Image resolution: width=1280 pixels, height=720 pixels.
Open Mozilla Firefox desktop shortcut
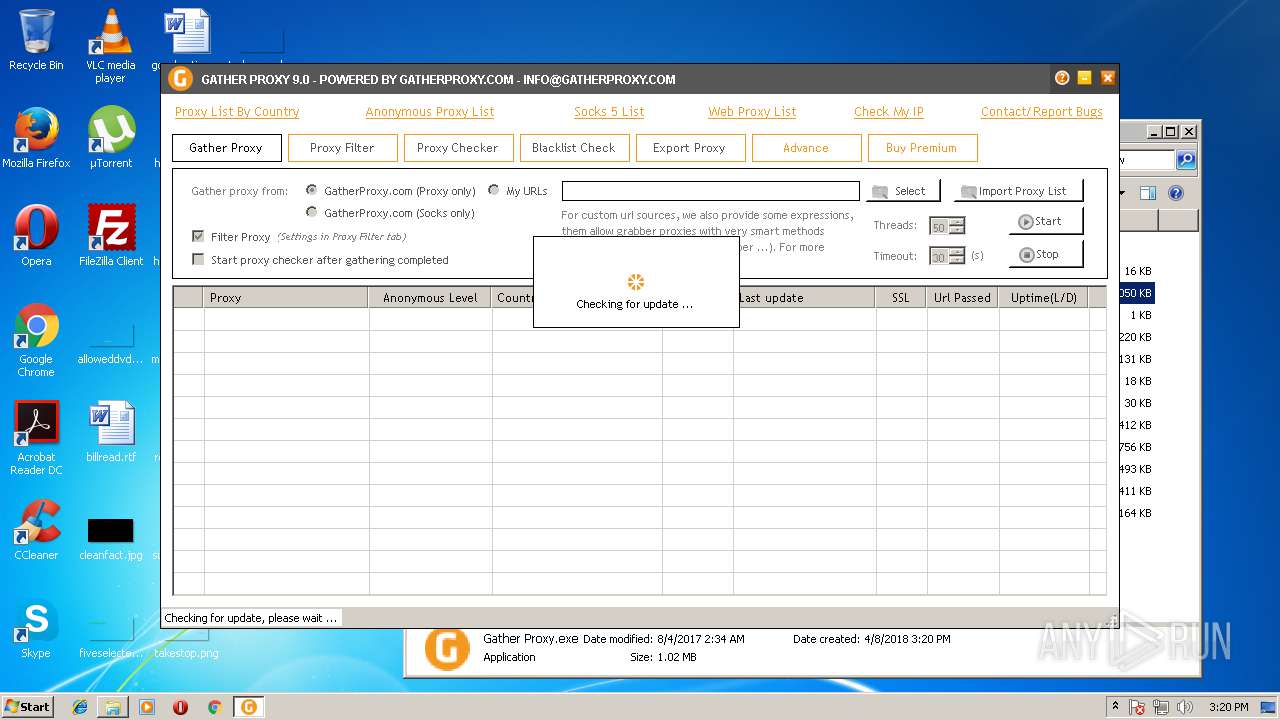(x=36, y=138)
